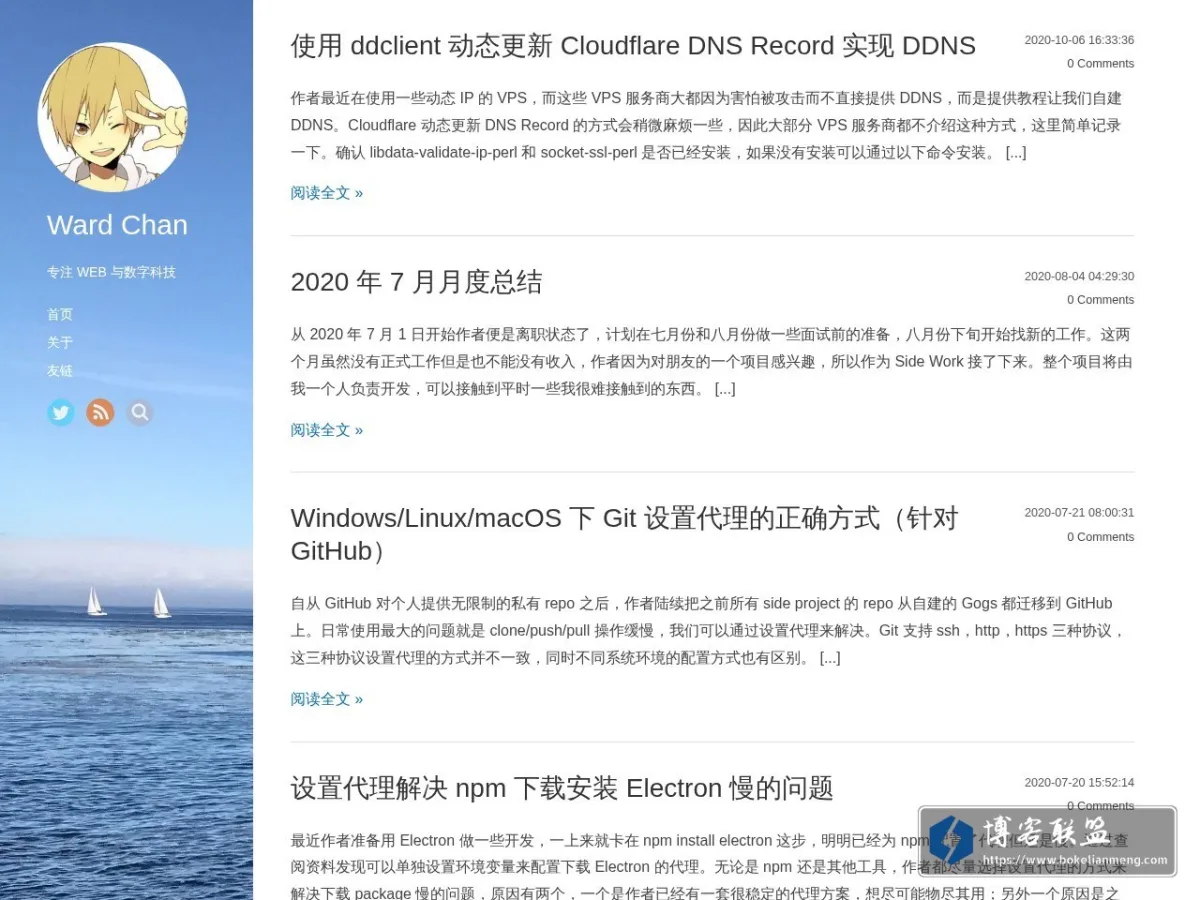Open 0 Comments for the ddclient post
The image size is (1200, 900).
coord(1100,63)
